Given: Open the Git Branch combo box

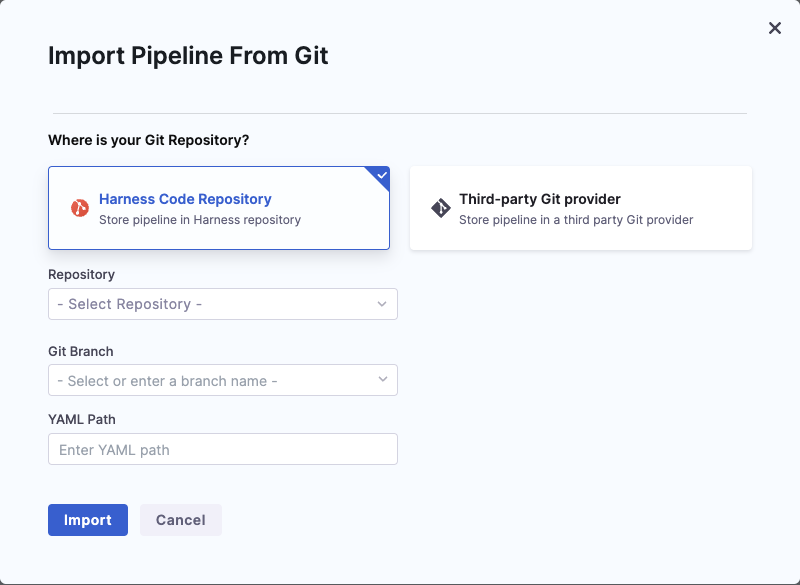Looking at the screenshot, I should (212, 380).
